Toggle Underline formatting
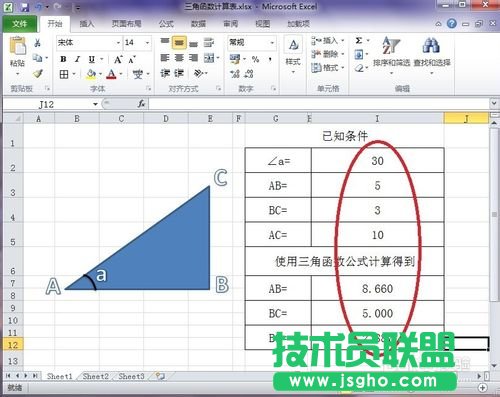Image resolution: width=500 pixels, height=397 pixels. coord(91,60)
